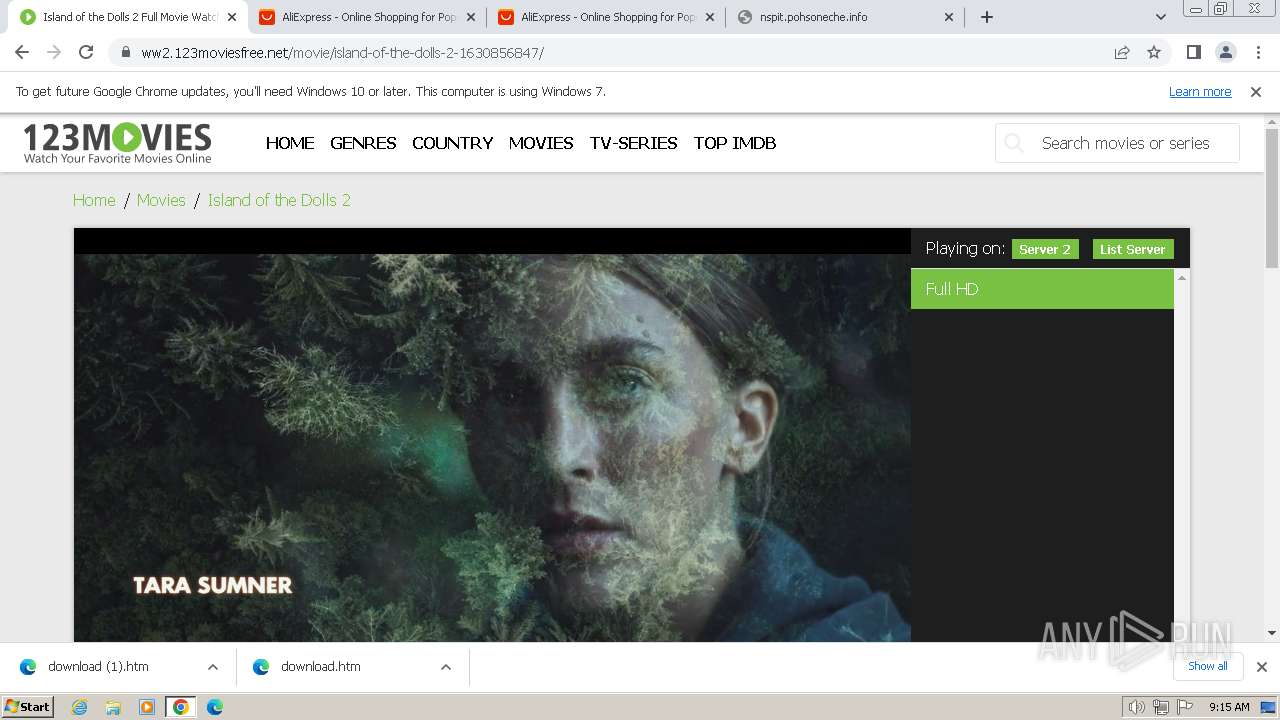Expand options for download (1).htm
The image size is (1280, 720).
point(213,667)
